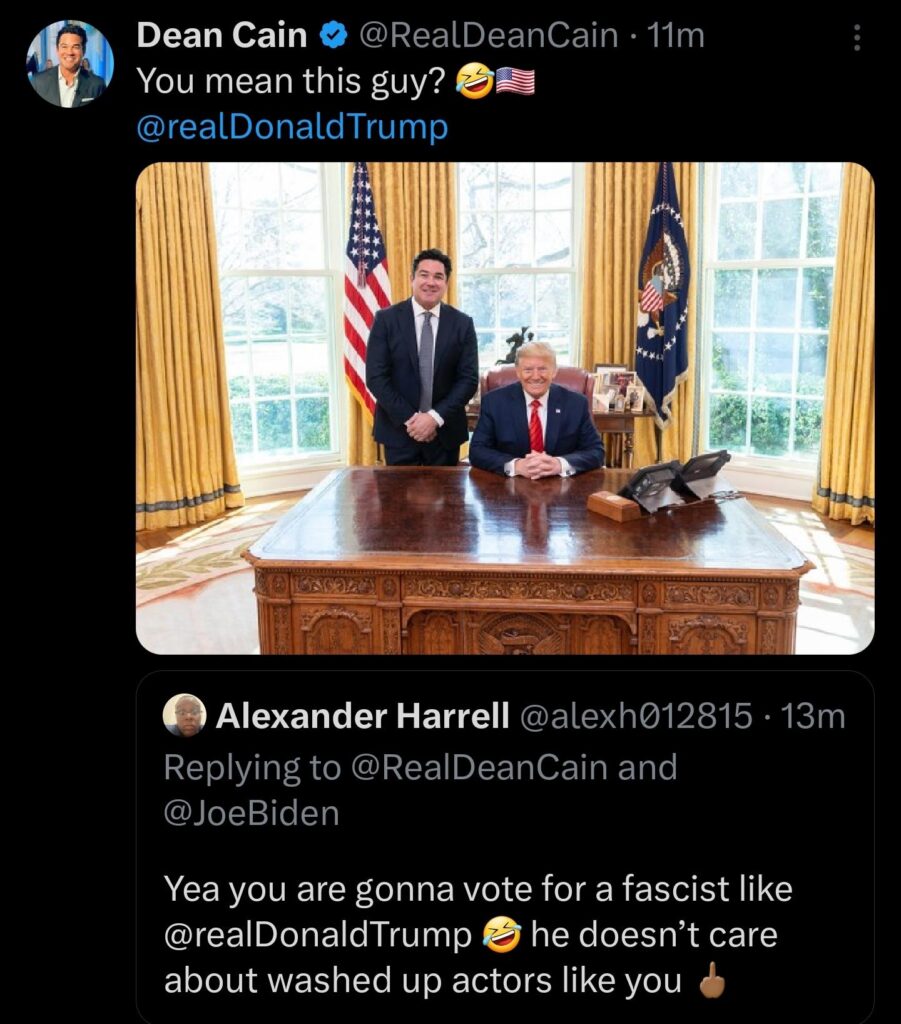The height and width of the screenshot is (1024, 901).
Task: Click the middle finger emoji in quoted tweet
Action: [x=712, y=980]
